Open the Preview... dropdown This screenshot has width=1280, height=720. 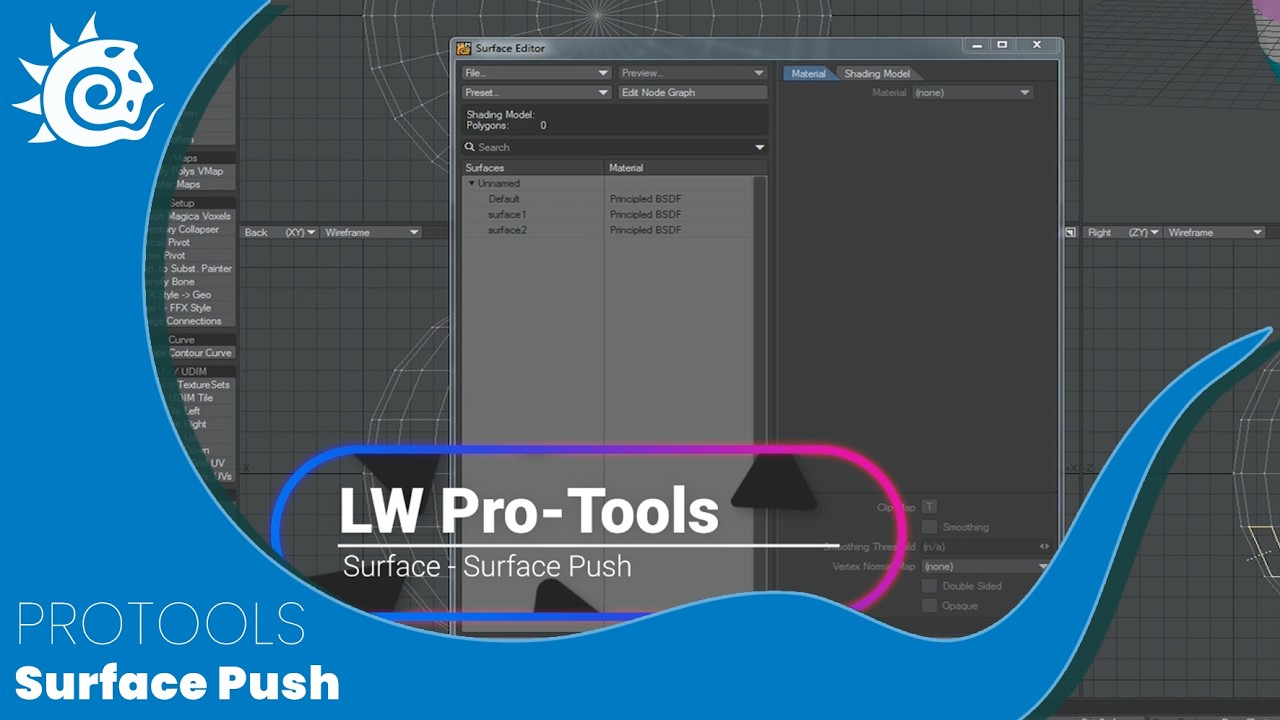(692, 73)
